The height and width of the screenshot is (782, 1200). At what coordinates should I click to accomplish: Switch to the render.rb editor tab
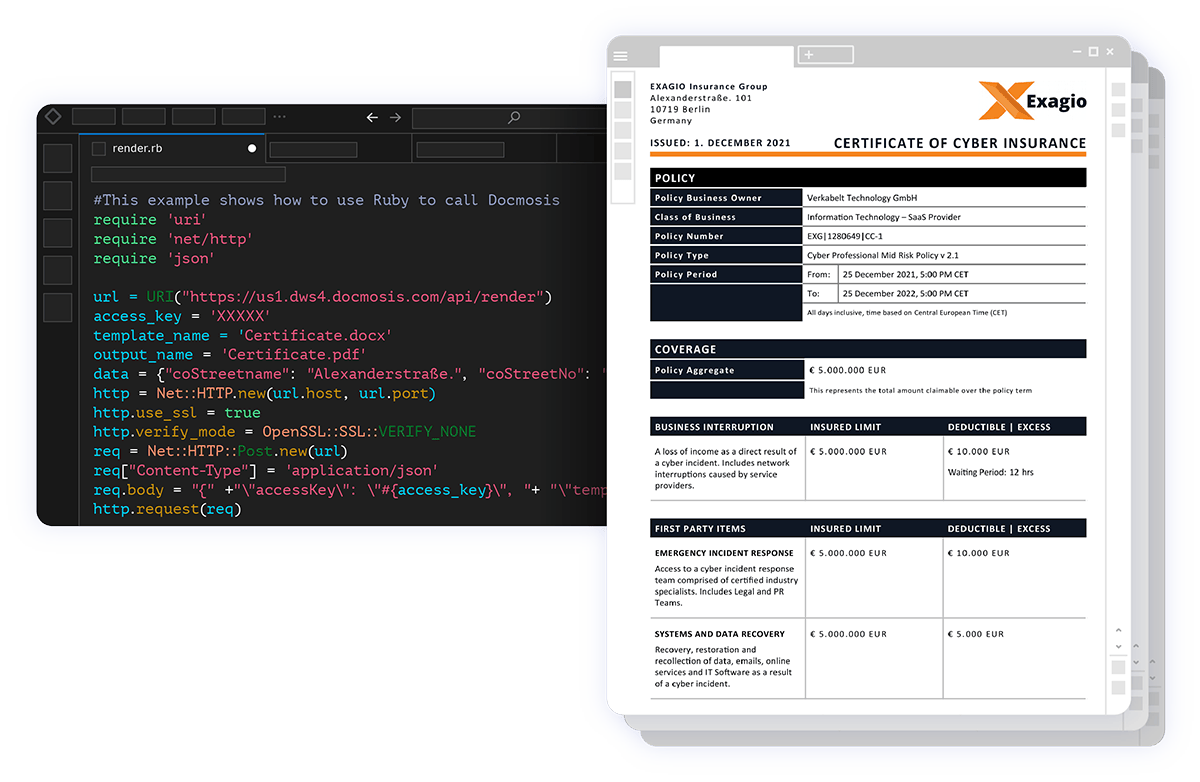172,148
